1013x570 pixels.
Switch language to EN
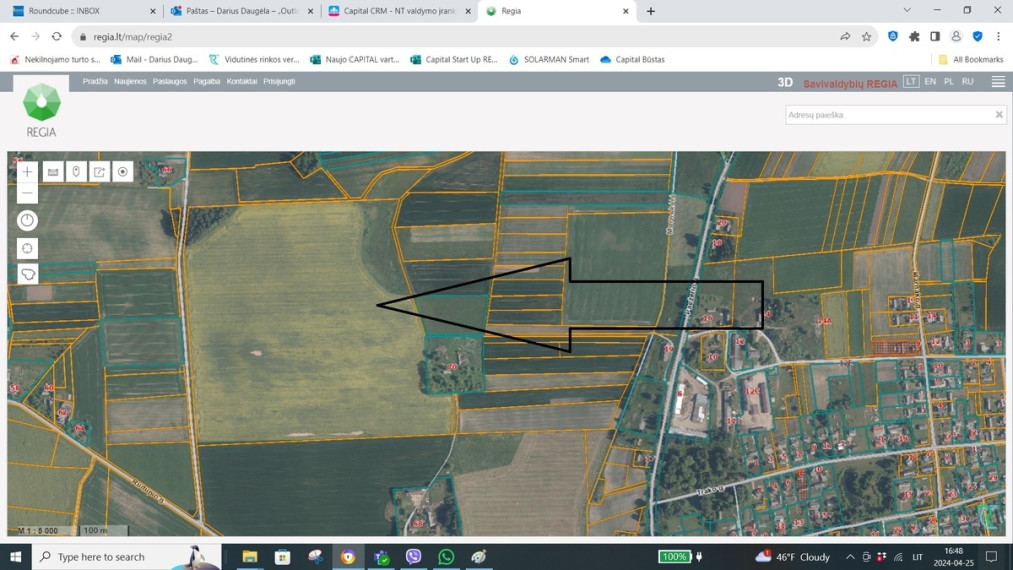[x=930, y=81]
